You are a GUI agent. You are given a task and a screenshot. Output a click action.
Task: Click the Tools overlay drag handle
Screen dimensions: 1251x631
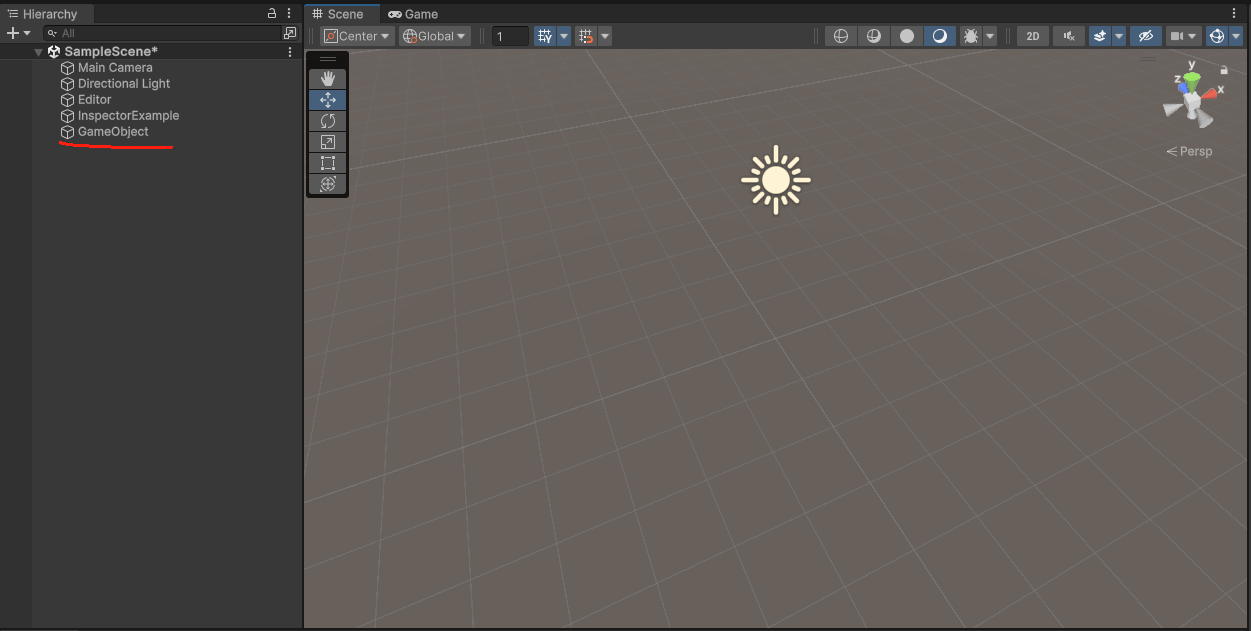[327, 59]
